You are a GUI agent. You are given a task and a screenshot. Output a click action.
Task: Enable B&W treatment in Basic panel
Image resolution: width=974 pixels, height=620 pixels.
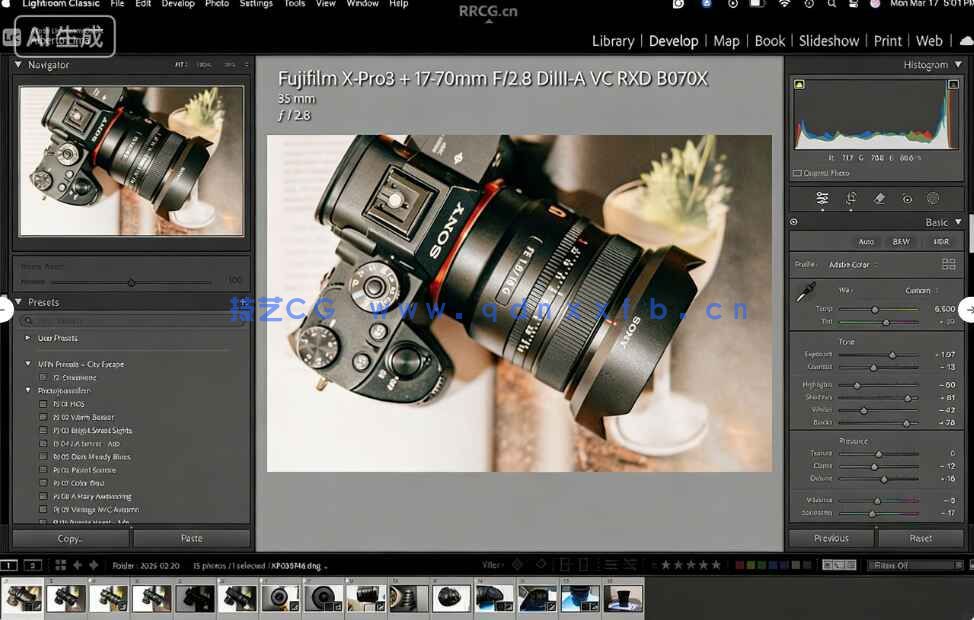900,242
